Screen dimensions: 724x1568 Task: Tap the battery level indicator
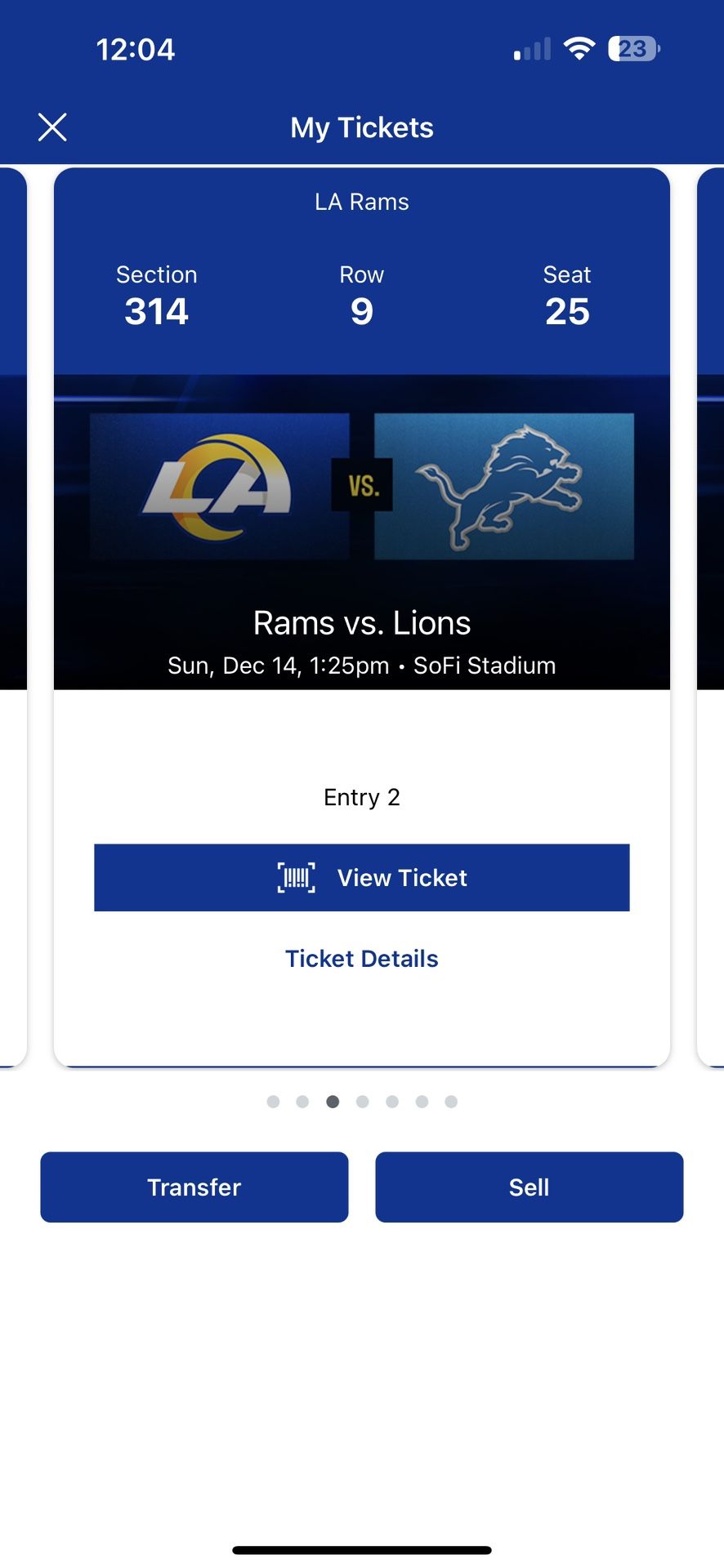pyautogui.click(x=633, y=49)
